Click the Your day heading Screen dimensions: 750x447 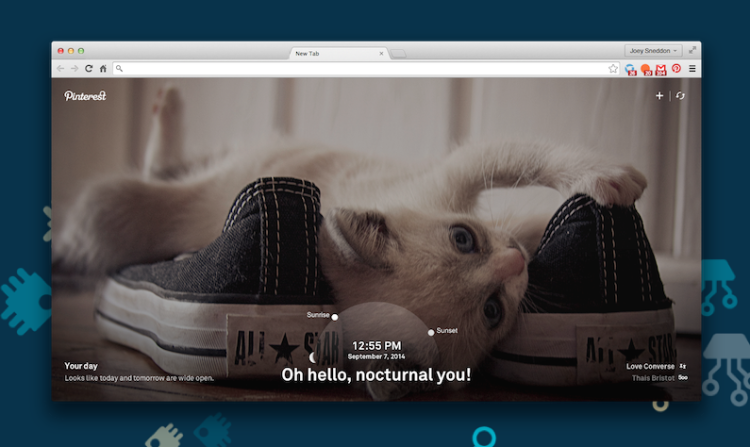[81, 366]
